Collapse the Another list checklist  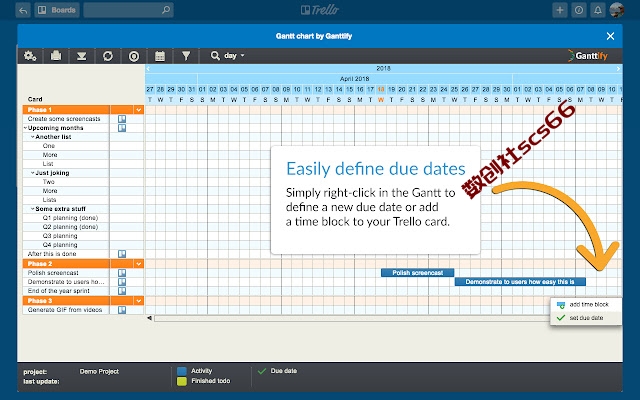coord(33,137)
